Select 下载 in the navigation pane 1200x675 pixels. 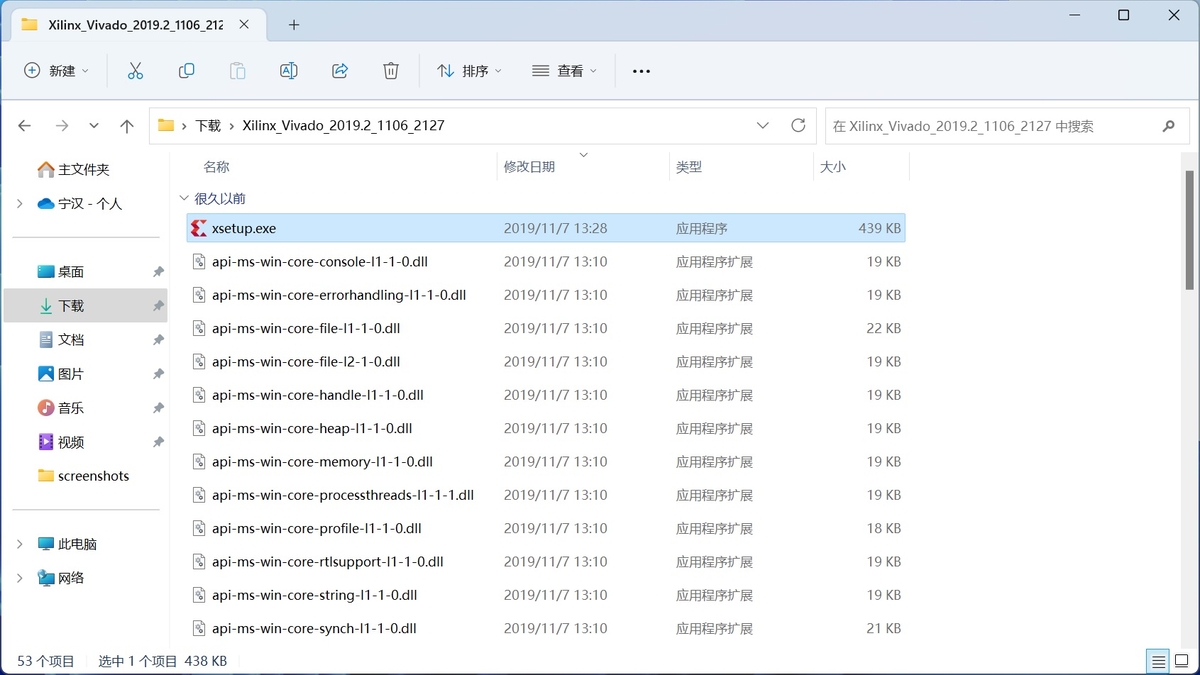click(71, 306)
